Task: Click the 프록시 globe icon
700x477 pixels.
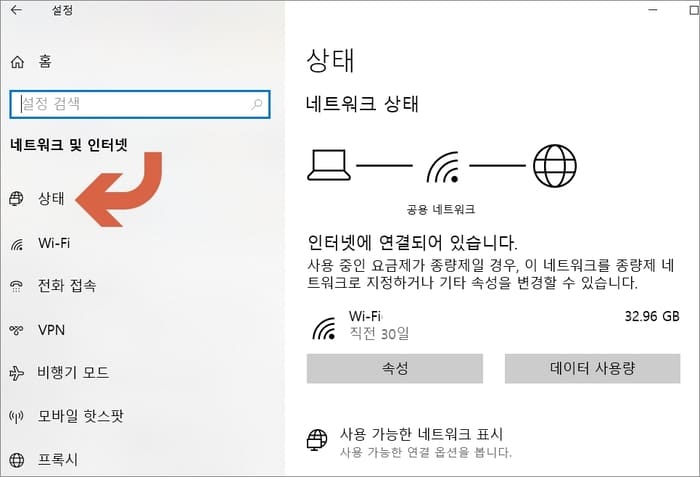Action: click(17, 460)
